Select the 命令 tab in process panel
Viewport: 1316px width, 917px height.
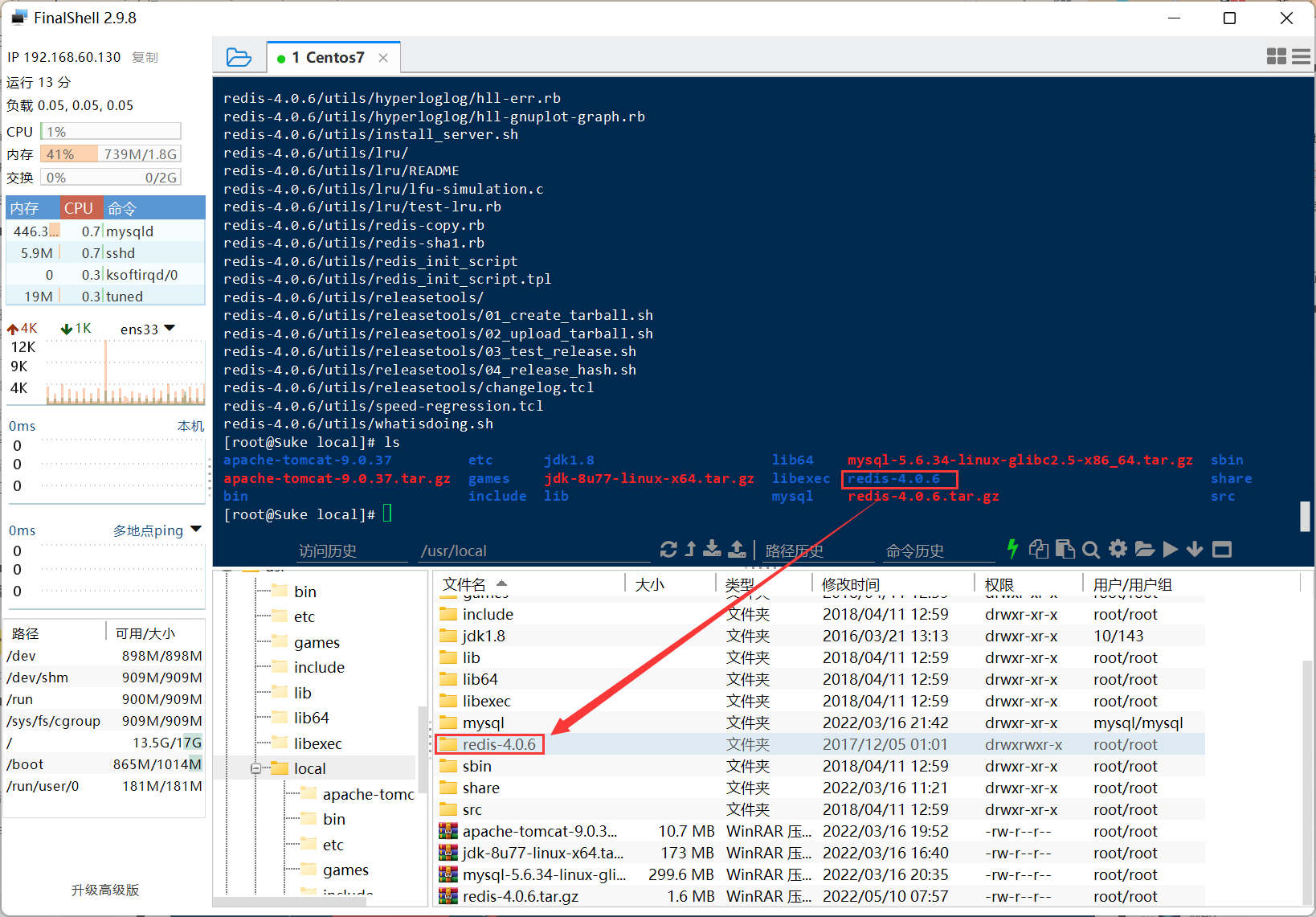tap(154, 208)
